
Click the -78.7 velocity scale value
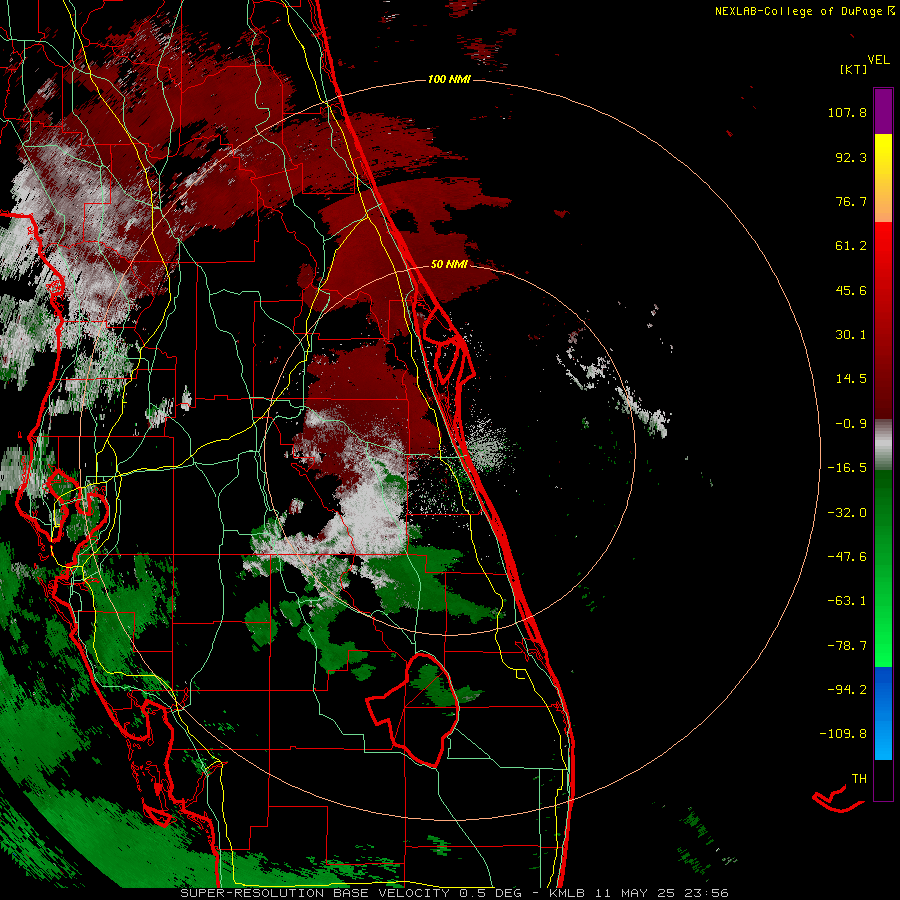(847, 646)
